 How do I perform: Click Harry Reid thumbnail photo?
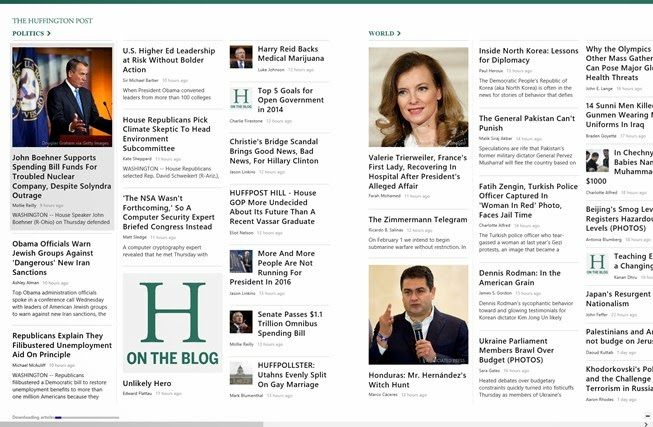pos(241,57)
